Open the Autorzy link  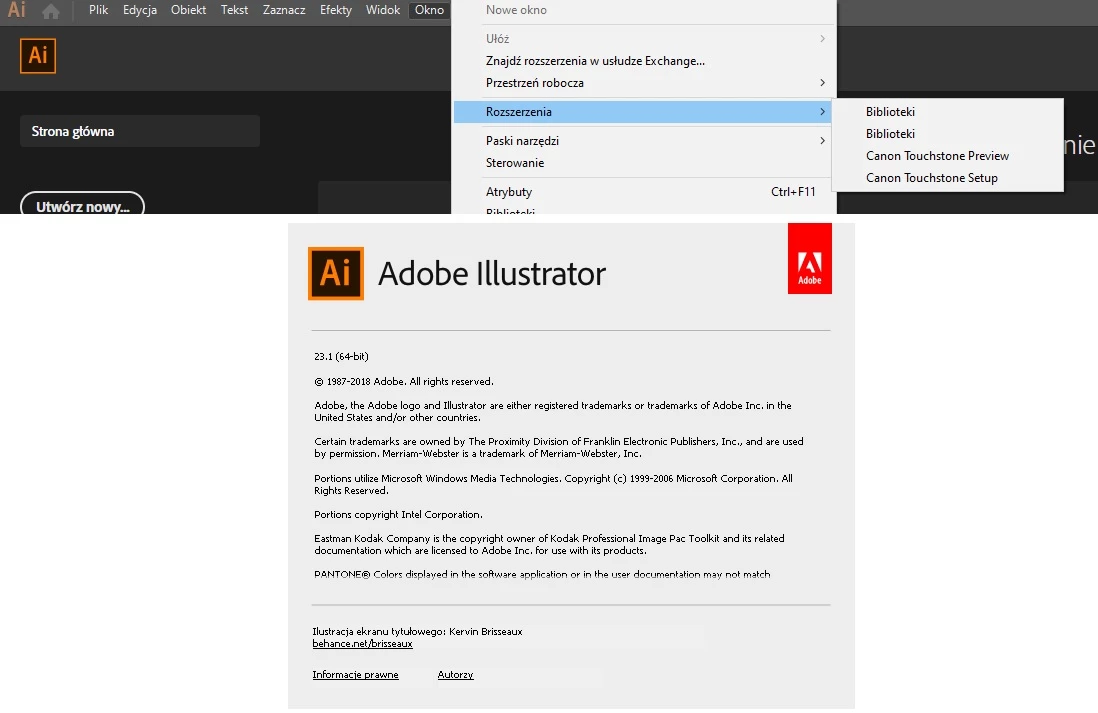[x=455, y=674]
